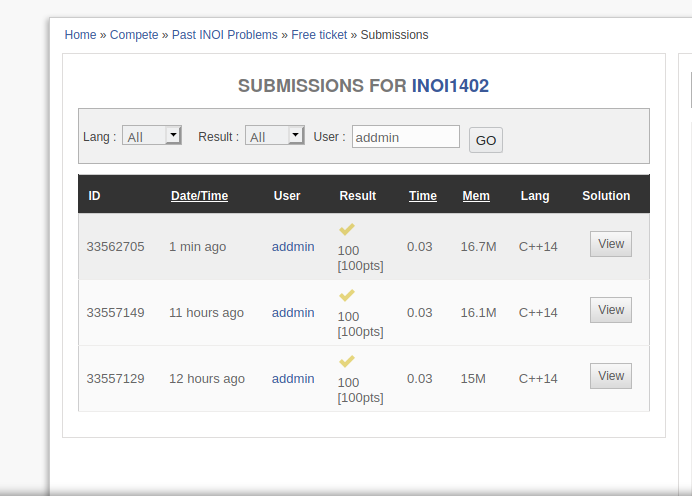Select submission ID 33562705 text

click(x=115, y=247)
